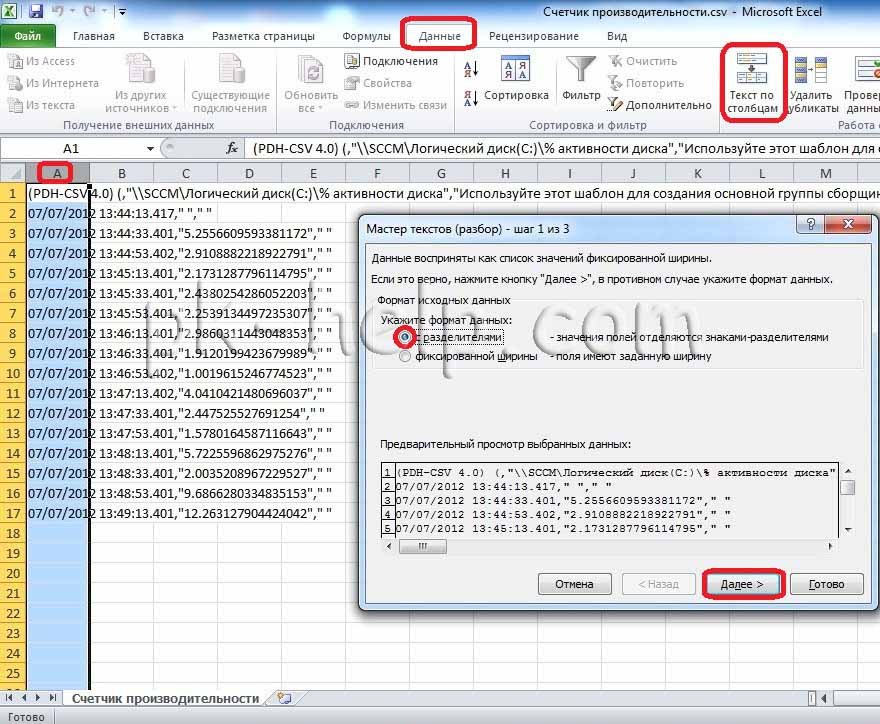The image size is (880, 724).
Task: Click preview horizontal scroll left arrow
Action: [389, 546]
